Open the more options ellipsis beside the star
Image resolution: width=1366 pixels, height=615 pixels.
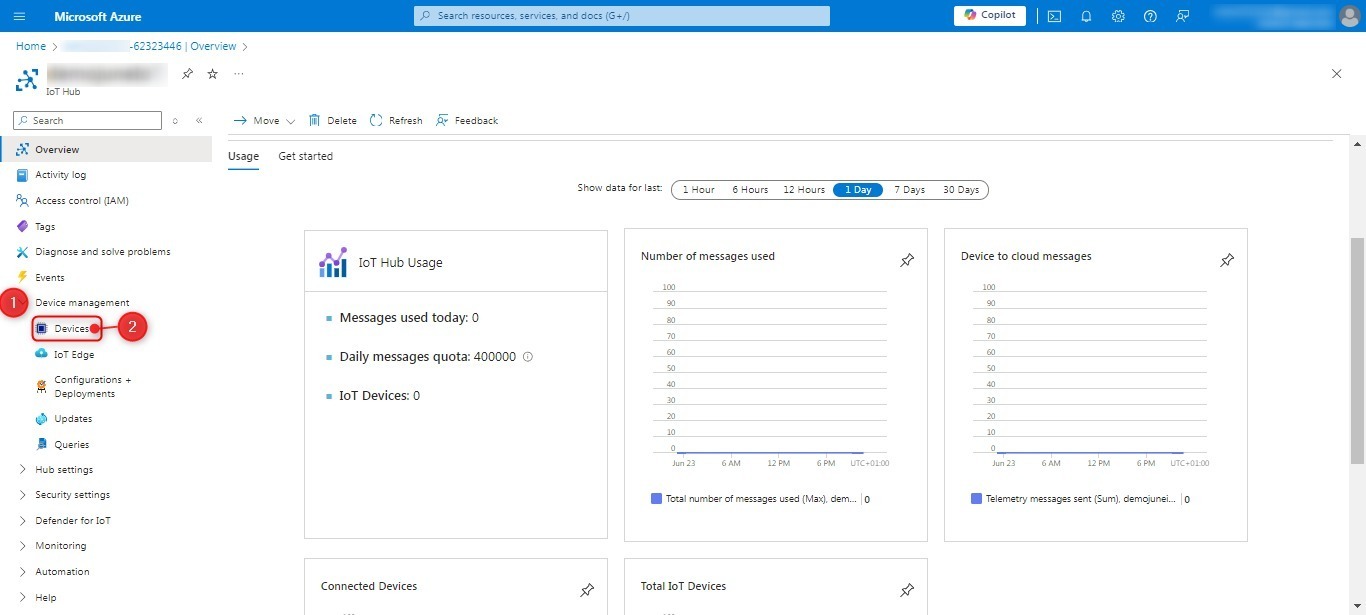click(x=238, y=74)
